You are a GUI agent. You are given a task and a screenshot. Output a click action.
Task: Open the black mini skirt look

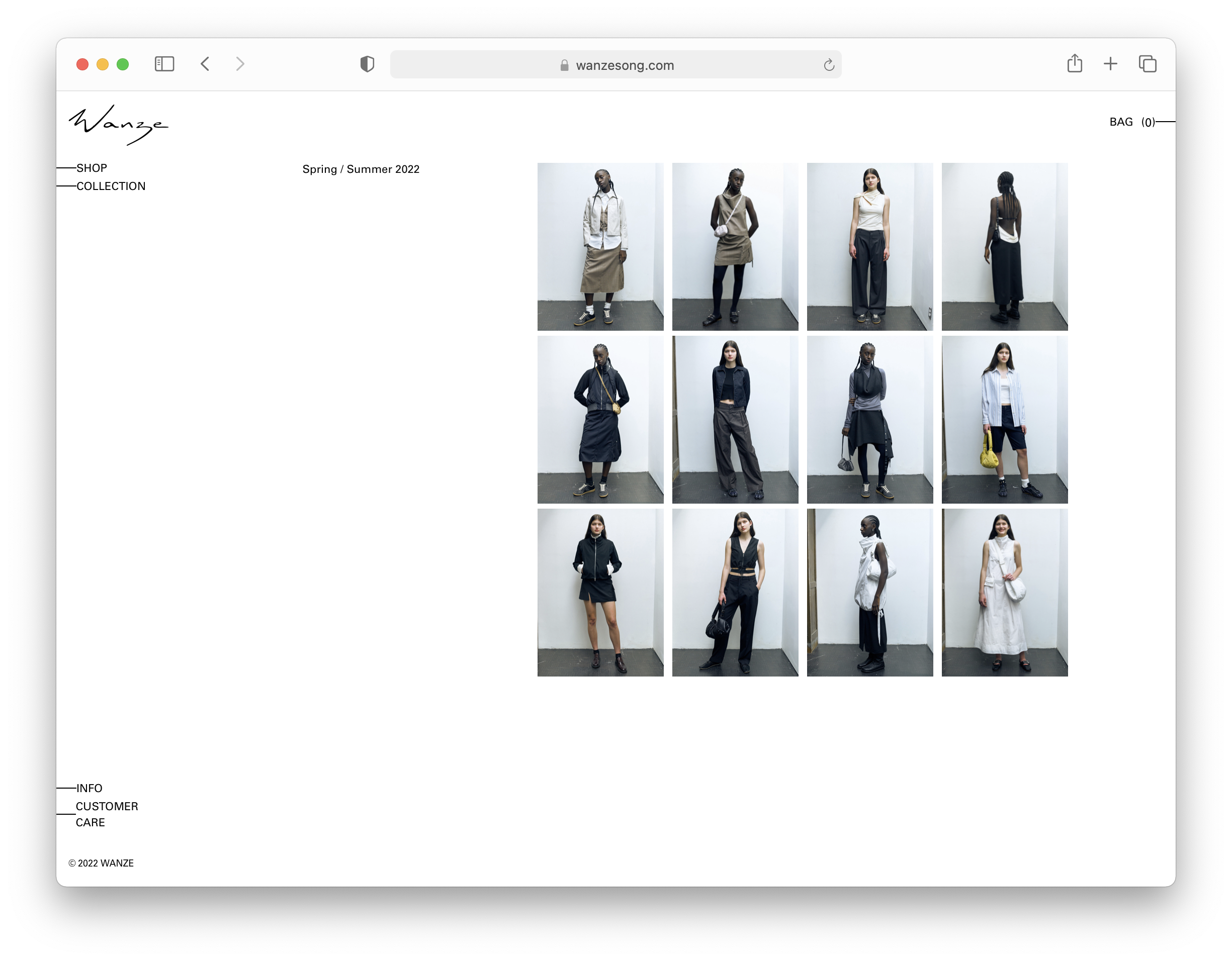tap(600, 592)
